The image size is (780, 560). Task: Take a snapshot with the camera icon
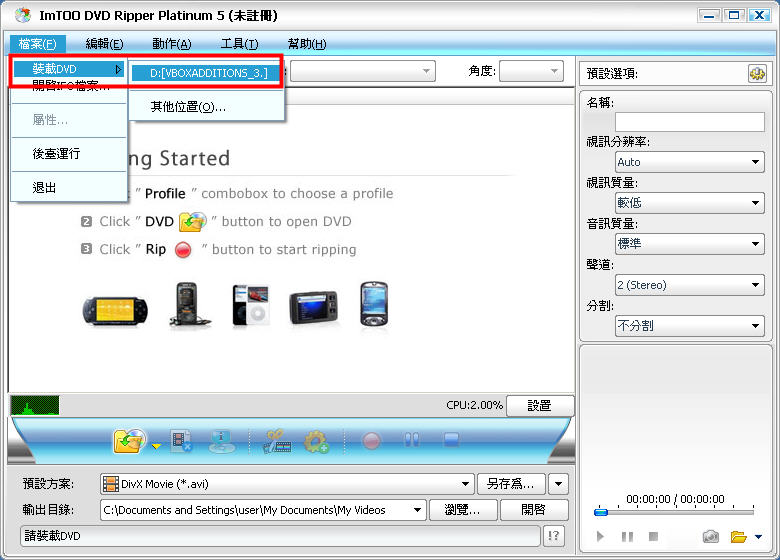[710, 537]
